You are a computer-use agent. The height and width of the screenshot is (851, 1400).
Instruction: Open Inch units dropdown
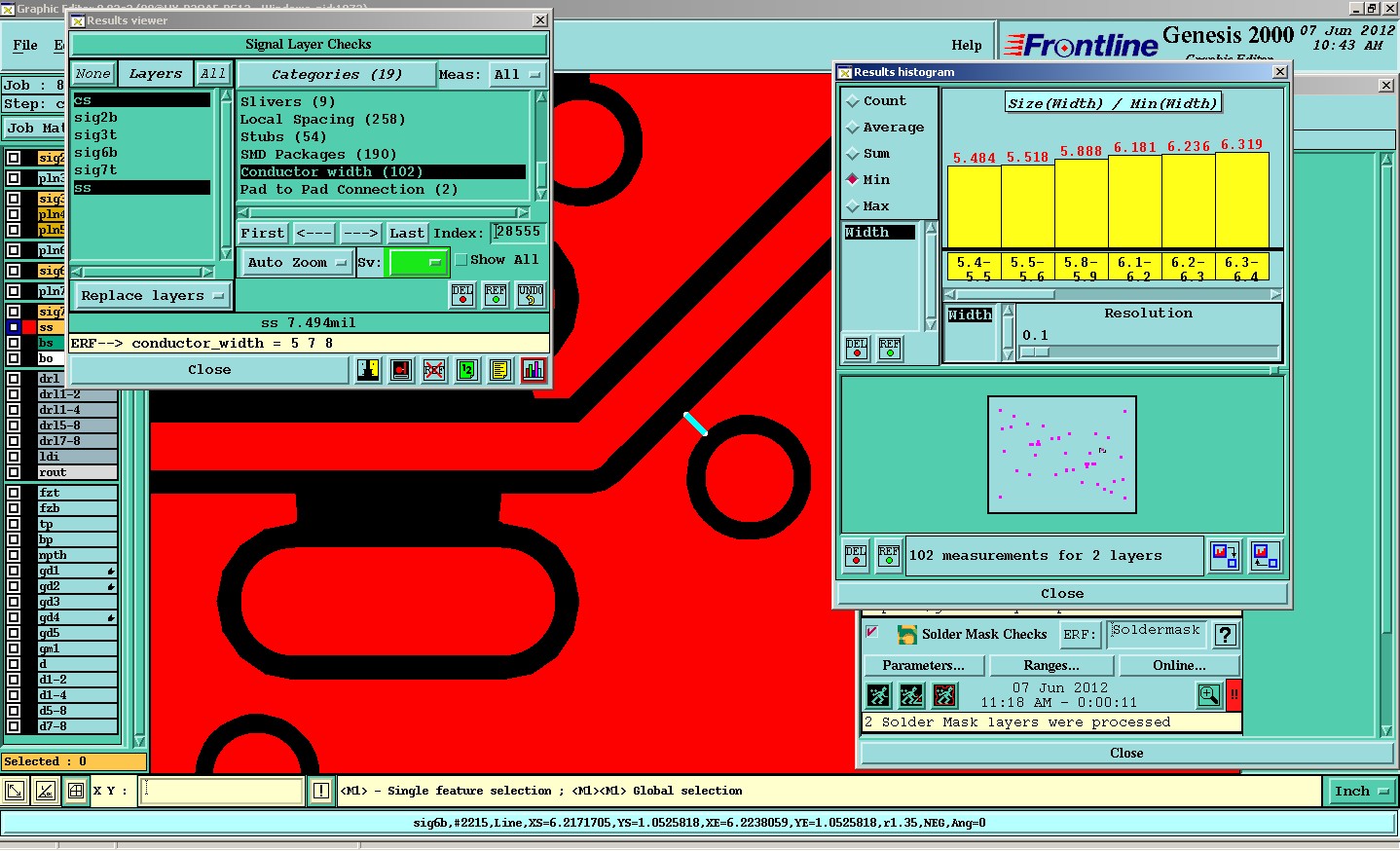1361,792
